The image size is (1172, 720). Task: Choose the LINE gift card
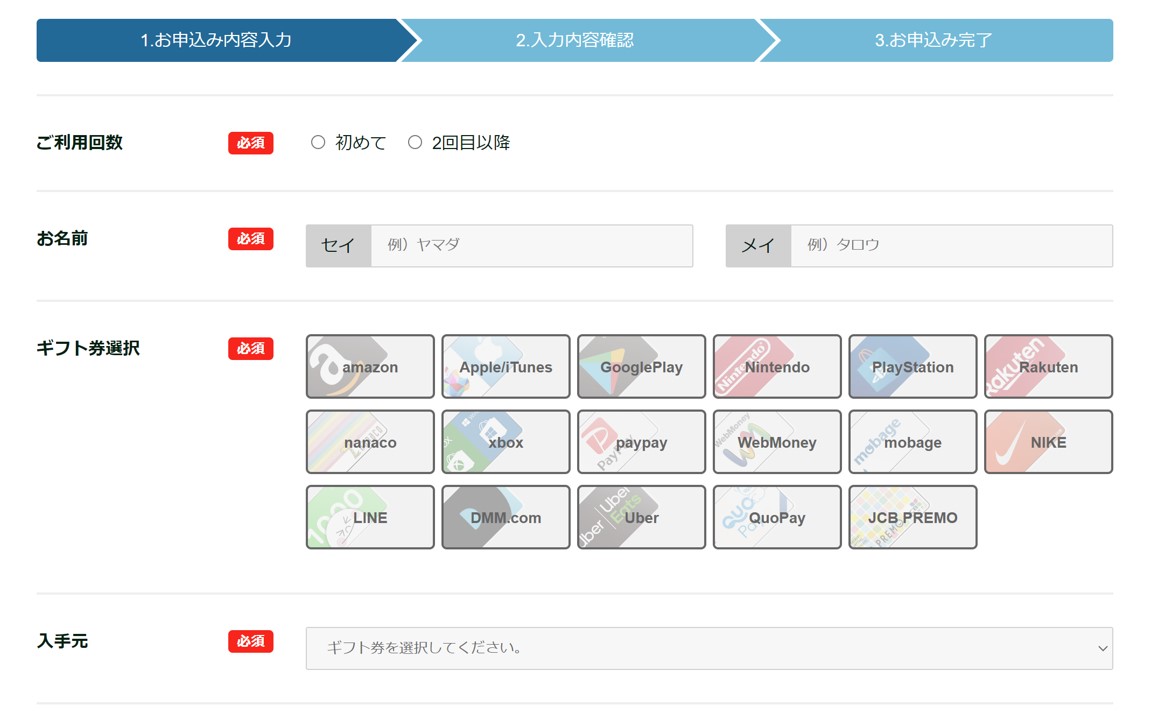point(370,517)
